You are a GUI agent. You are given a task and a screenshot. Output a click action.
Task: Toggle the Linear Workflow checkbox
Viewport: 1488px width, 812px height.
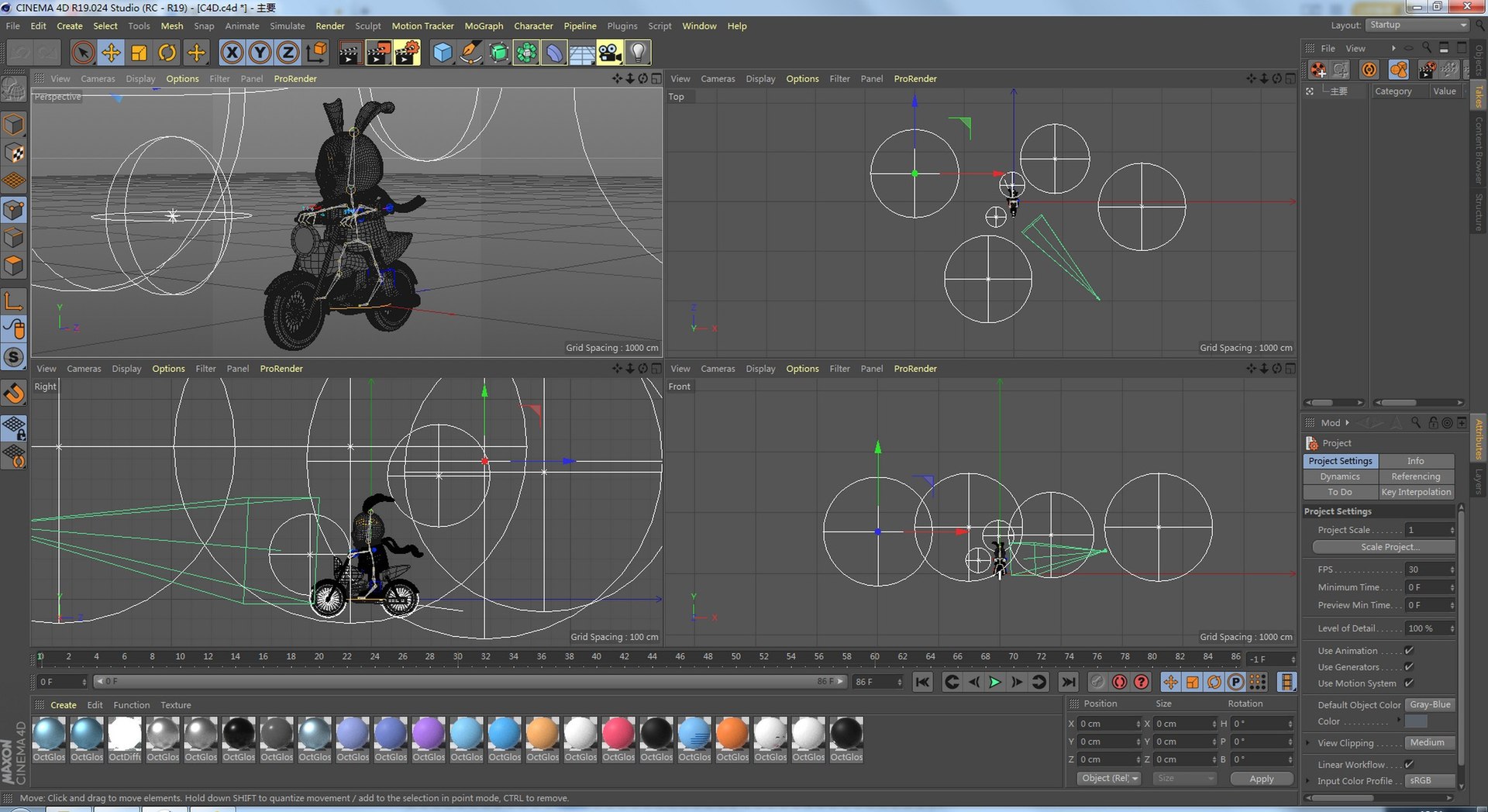point(1409,765)
